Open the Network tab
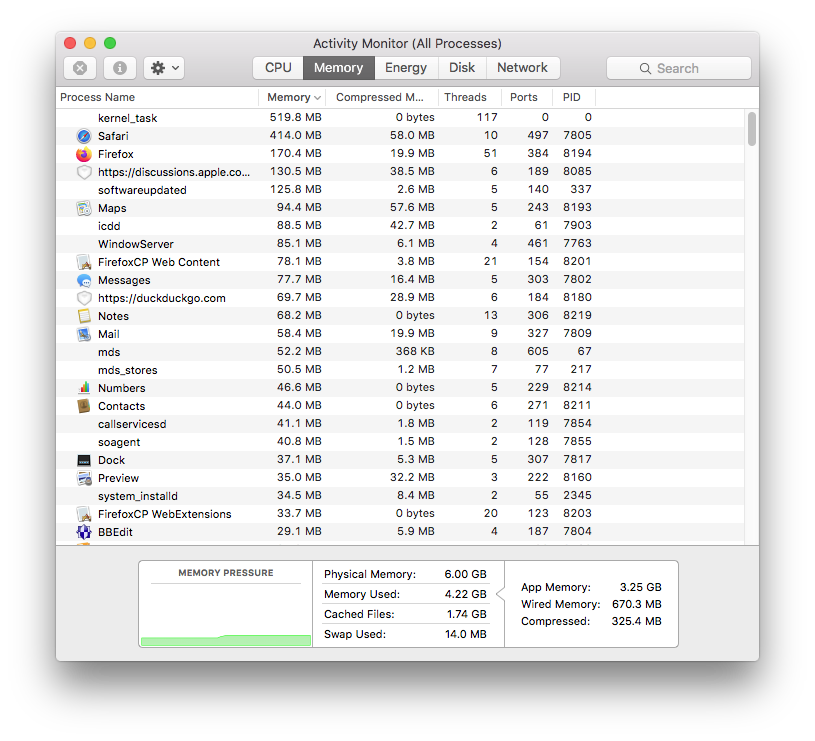The image size is (815, 741). coord(522,68)
